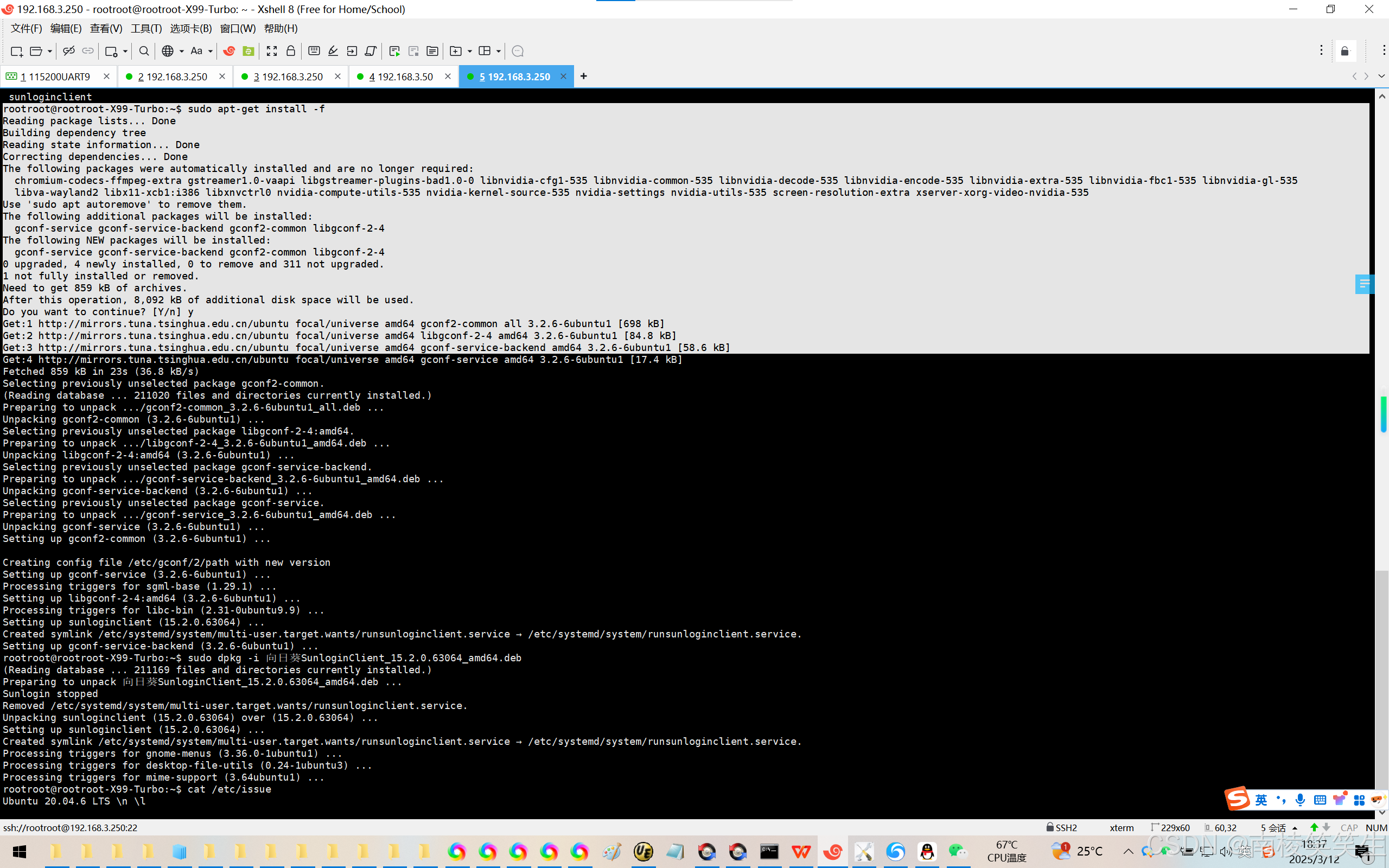This screenshot has height=868, width=1389.
Task: Expand the font Aa dropdown arrow
Action: (x=210, y=51)
